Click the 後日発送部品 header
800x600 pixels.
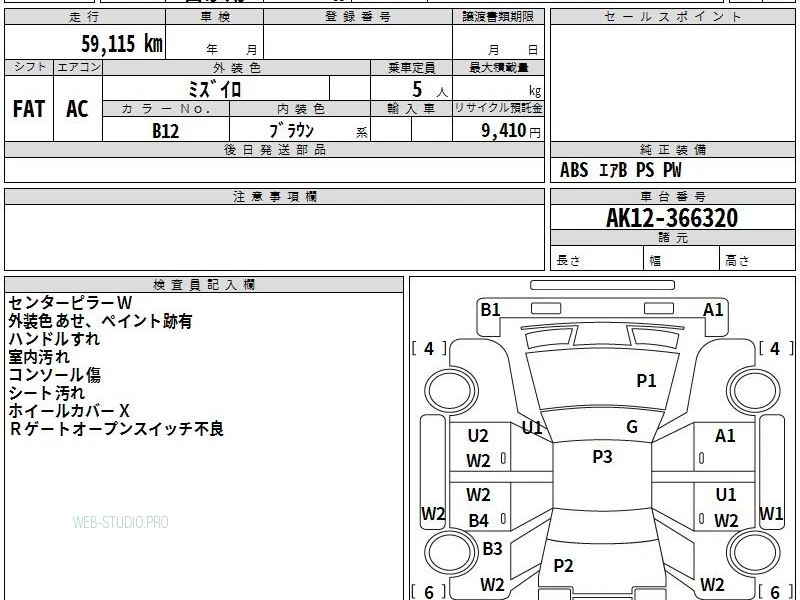coord(274,149)
